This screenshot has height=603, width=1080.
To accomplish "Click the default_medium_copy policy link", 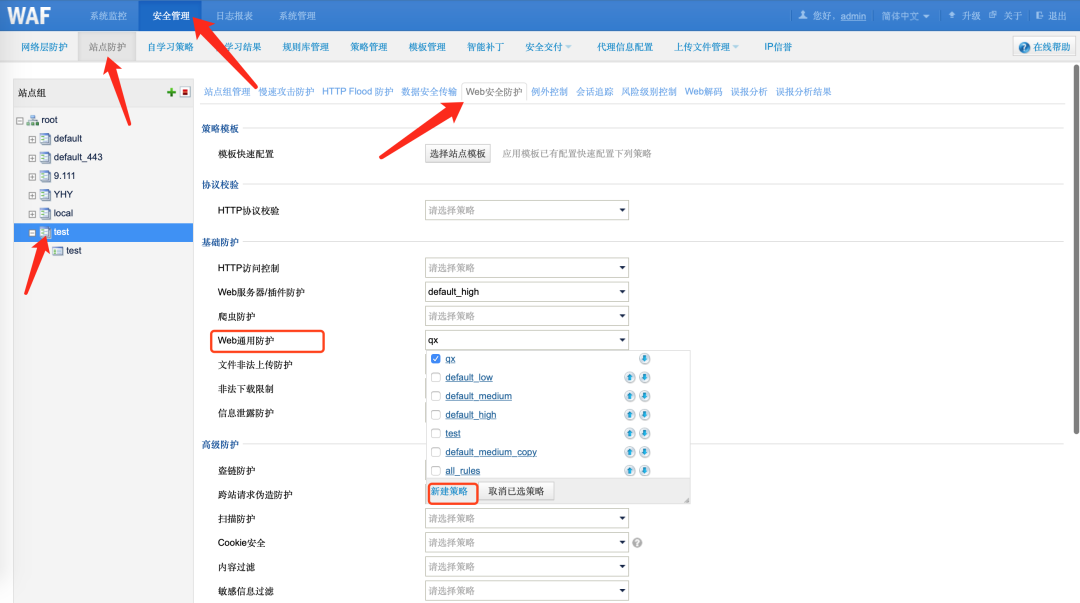I will point(489,452).
